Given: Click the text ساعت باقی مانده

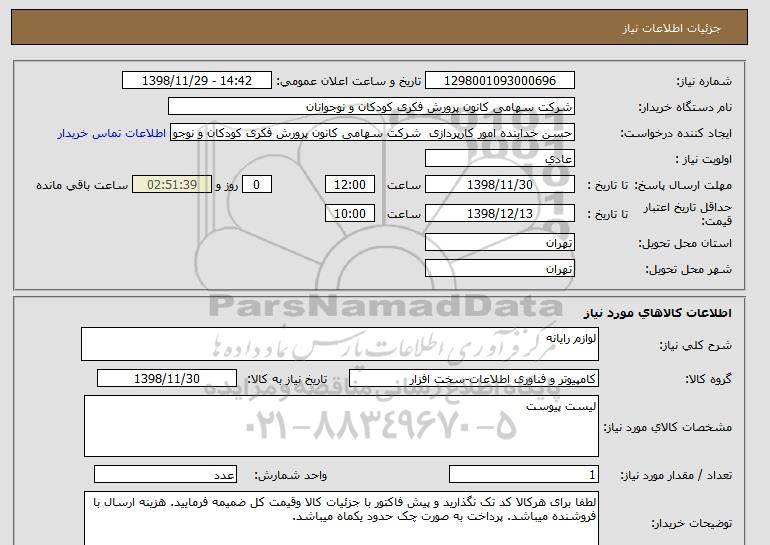Looking at the screenshot, I should point(82,186).
